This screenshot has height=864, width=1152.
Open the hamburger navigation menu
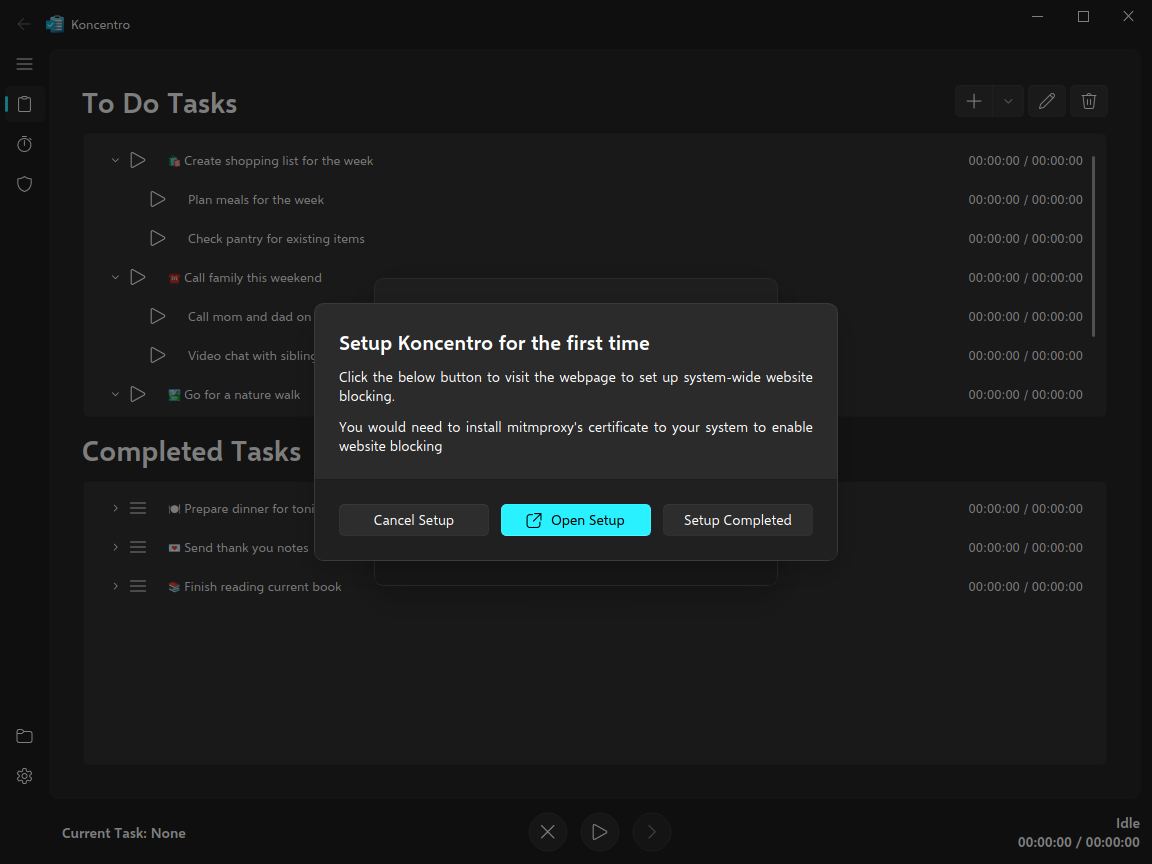point(25,64)
